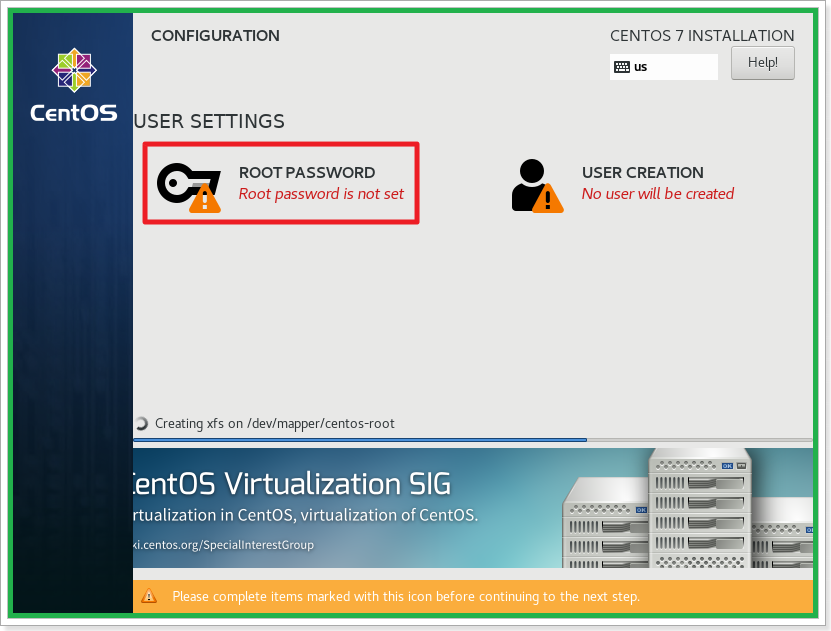Click the server rack image in banner
Screen dimensions: 831x631
(x=688, y=509)
